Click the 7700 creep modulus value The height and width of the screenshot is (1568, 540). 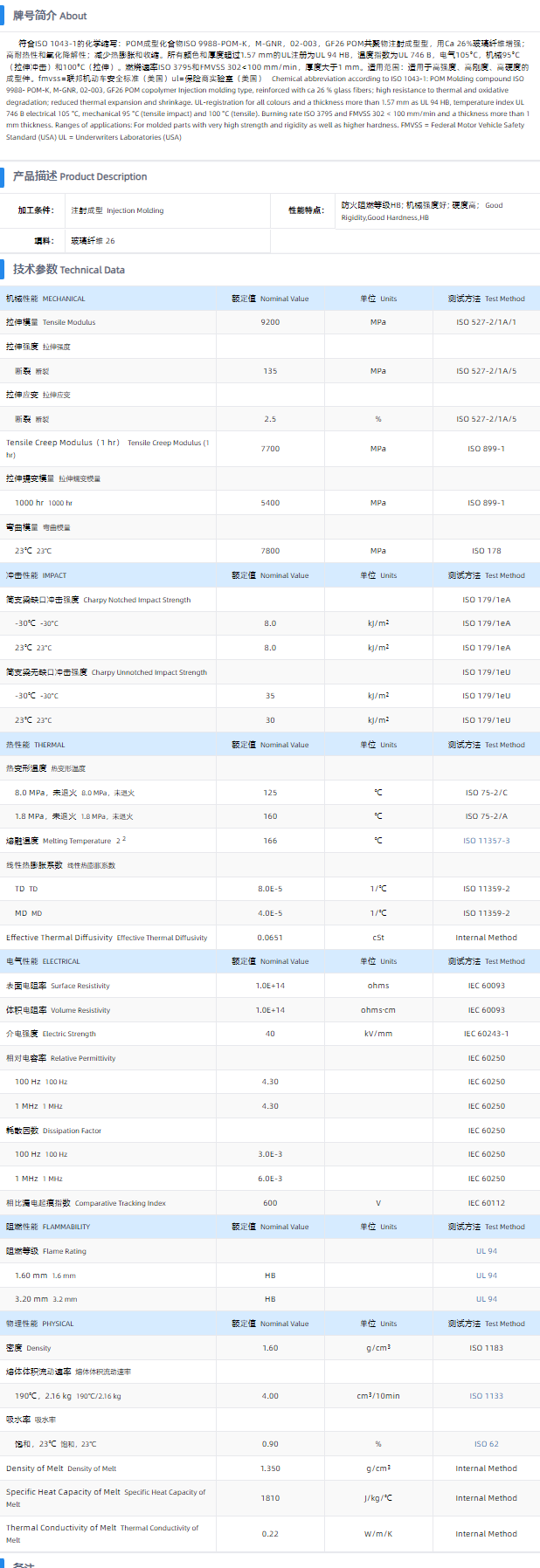click(270, 449)
